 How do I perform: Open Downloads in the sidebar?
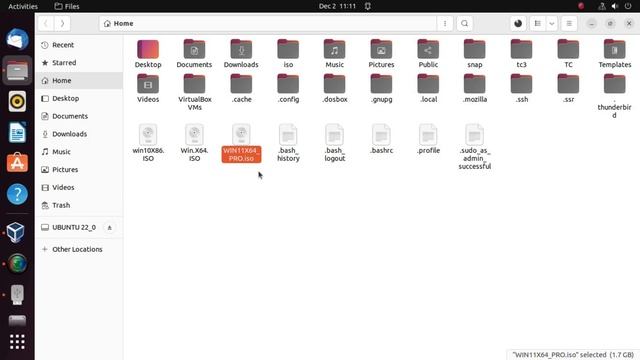[79, 134]
